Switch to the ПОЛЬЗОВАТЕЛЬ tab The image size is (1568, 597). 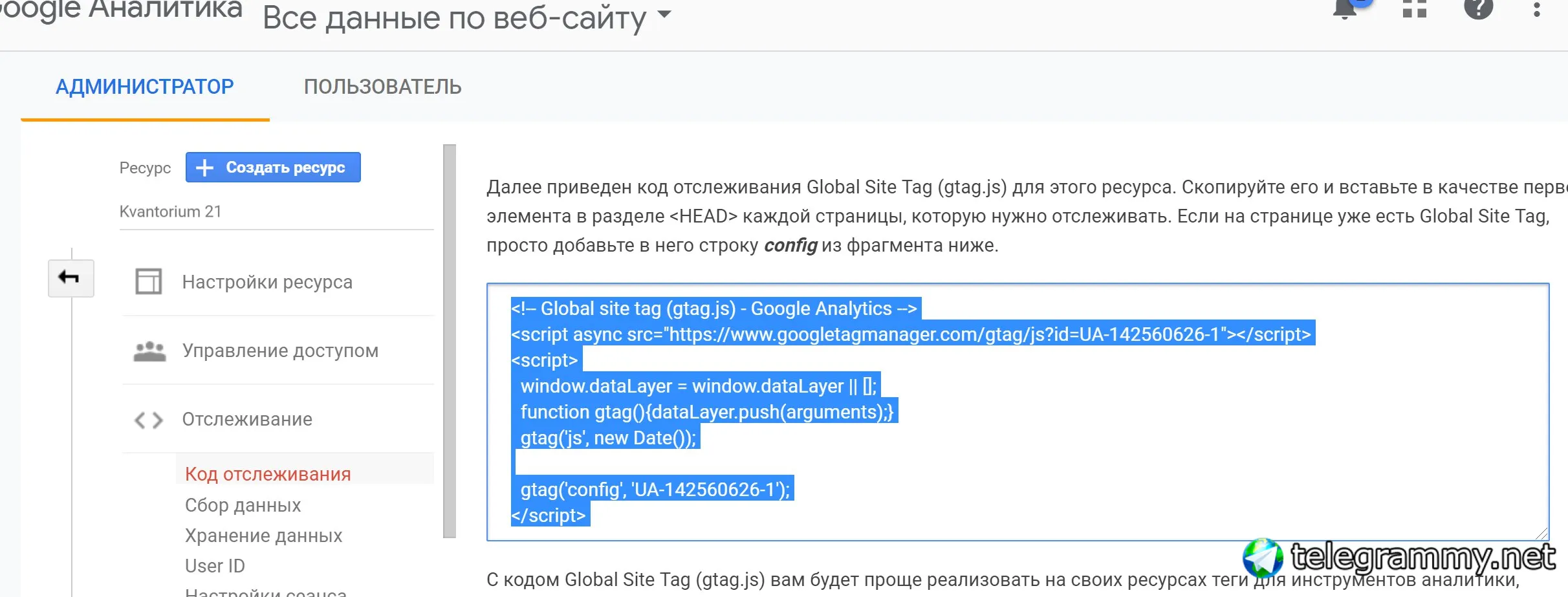pyautogui.click(x=383, y=87)
